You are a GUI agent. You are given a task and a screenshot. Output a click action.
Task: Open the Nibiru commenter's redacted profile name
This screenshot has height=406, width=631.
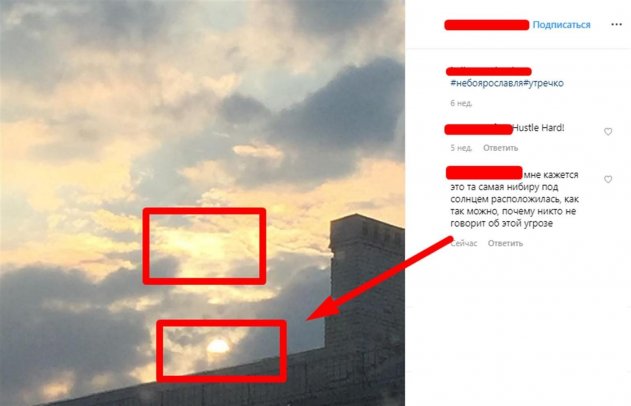[x=484, y=173]
